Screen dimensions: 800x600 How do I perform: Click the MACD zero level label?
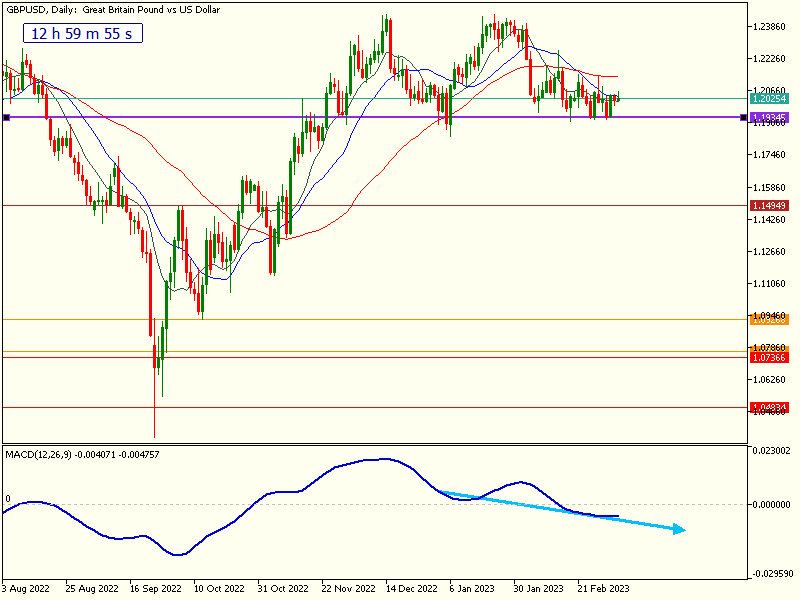(8, 498)
